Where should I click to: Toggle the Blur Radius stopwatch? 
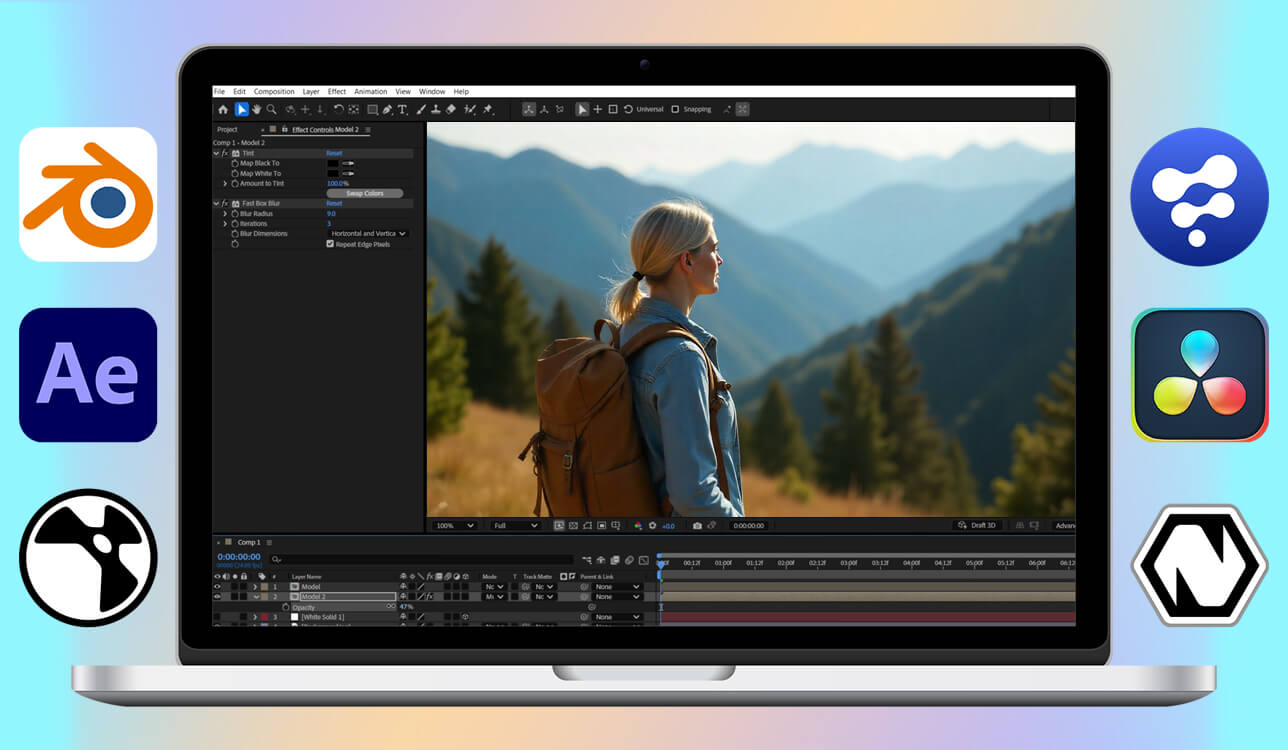(235, 213)
